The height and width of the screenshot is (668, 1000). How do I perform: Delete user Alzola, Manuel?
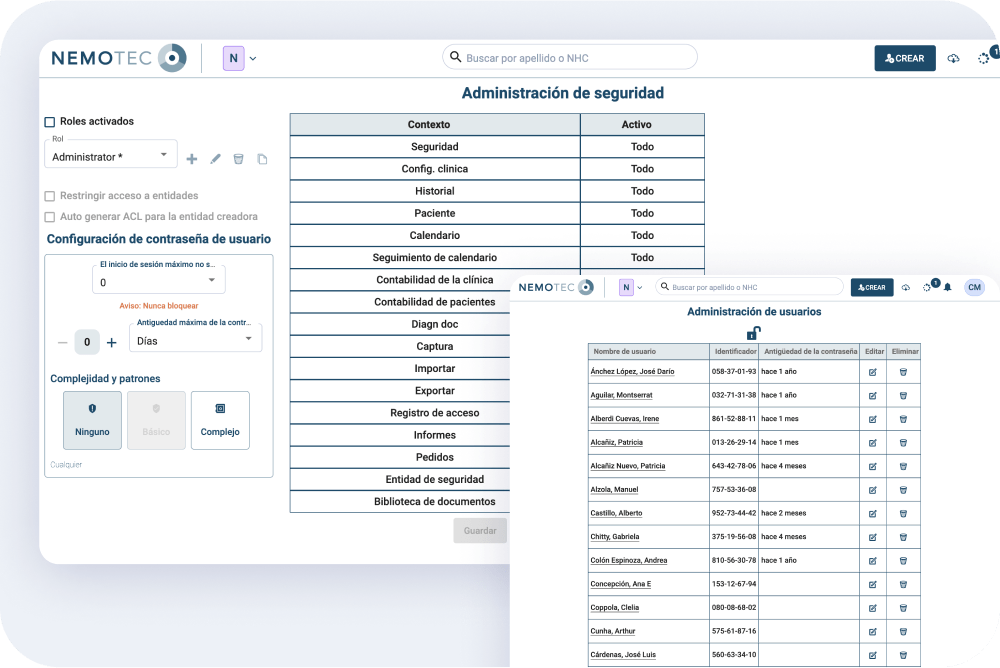903,490
